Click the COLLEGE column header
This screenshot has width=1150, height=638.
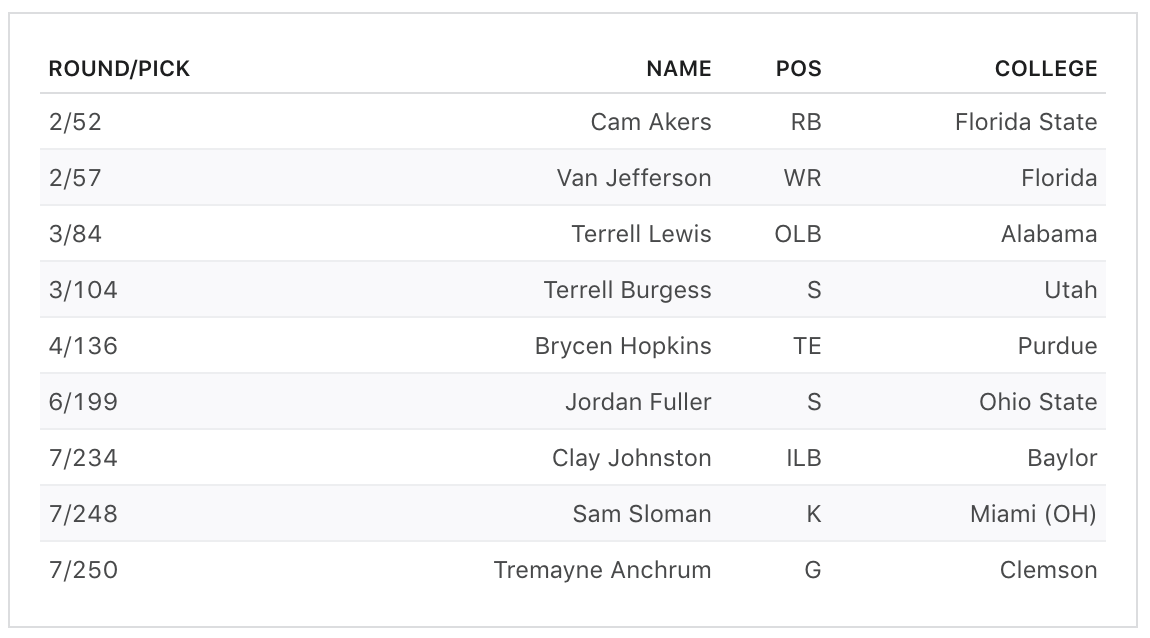point(1045,69)
